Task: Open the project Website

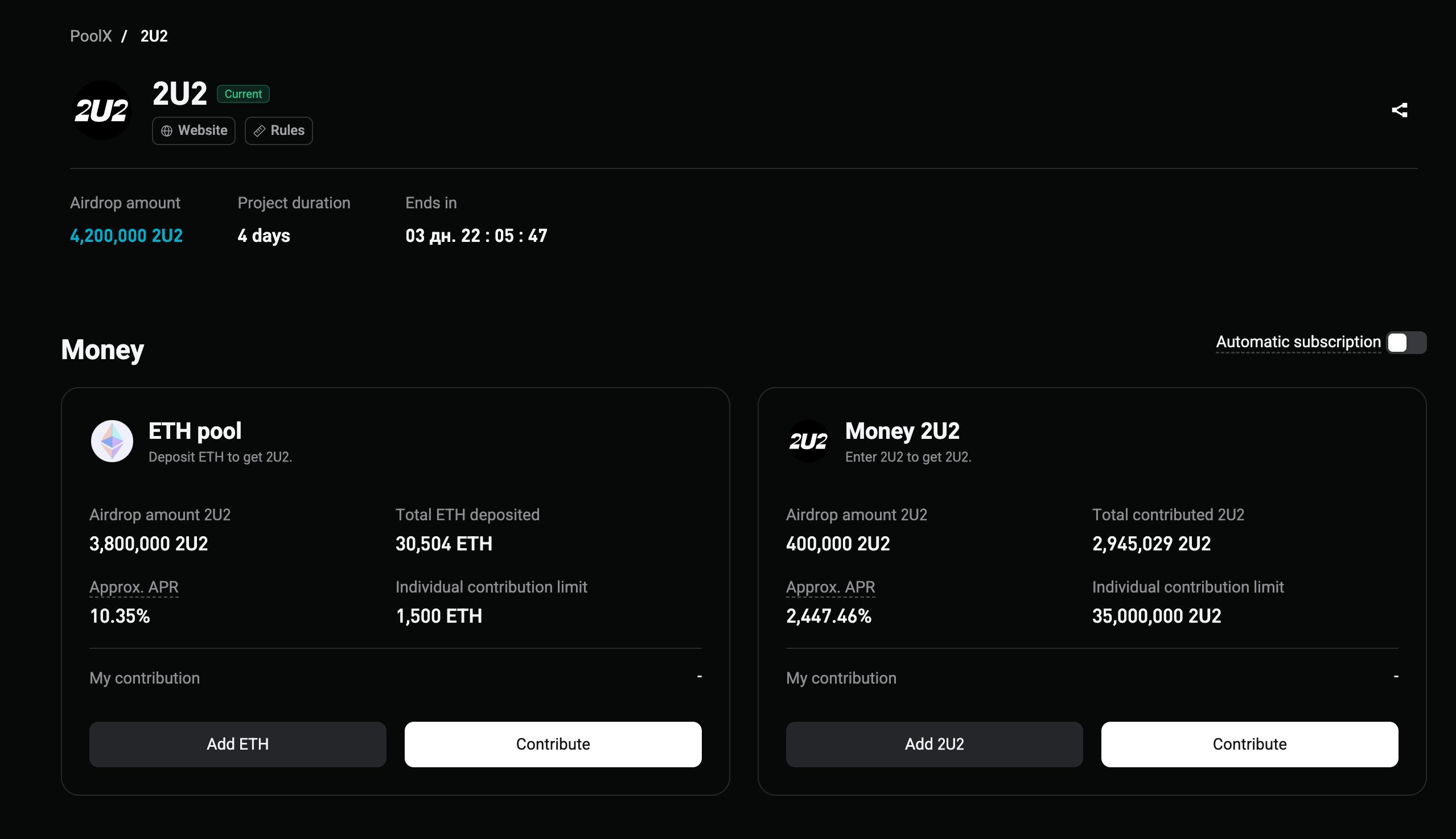Action: pos(194,131)
